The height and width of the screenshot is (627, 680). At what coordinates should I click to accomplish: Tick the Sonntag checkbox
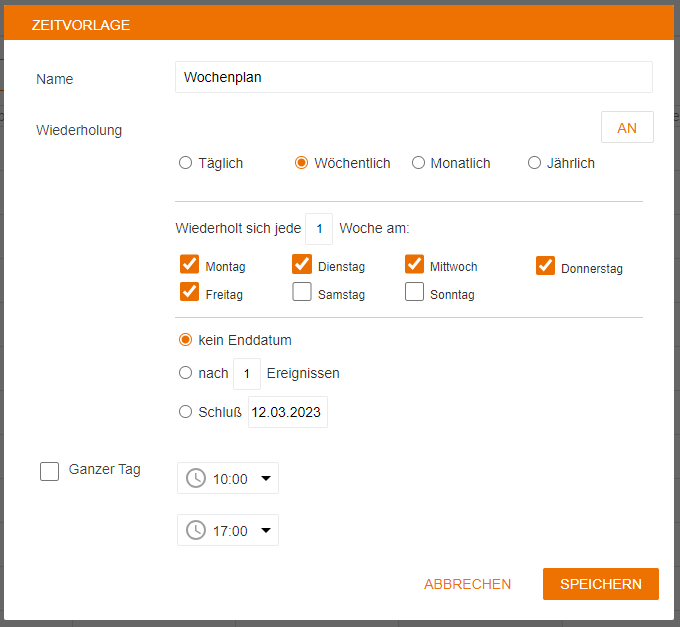coord(415,292)
